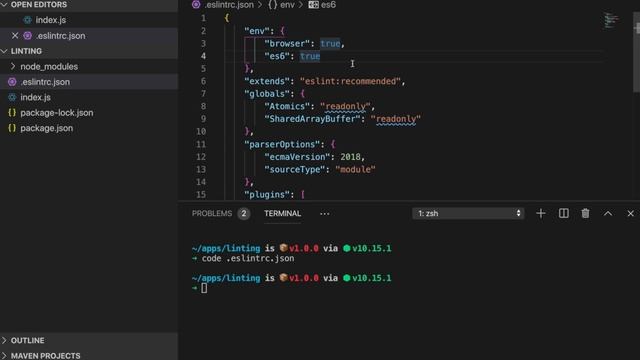Click the "SharedArrayBuffer" key
640x360 pixels.
[312, 119]
